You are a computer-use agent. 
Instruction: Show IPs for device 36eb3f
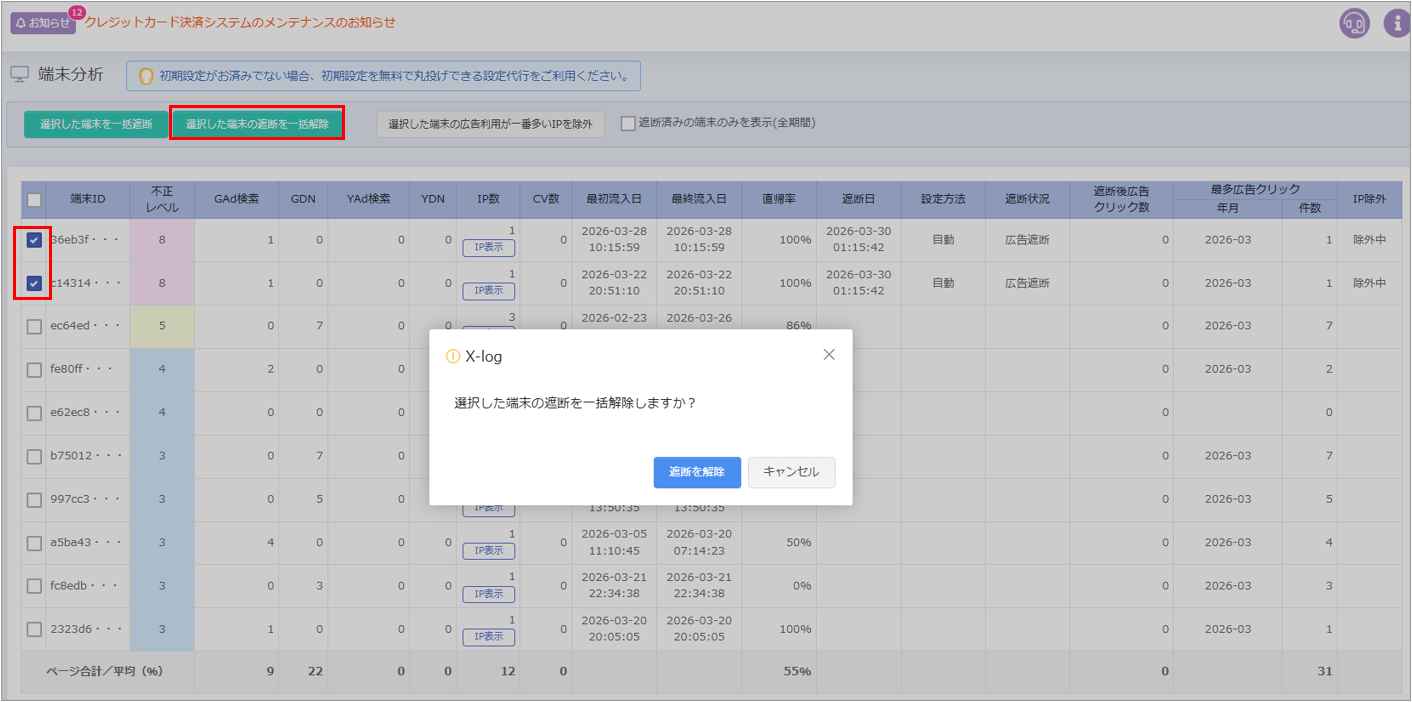point(488,248)
